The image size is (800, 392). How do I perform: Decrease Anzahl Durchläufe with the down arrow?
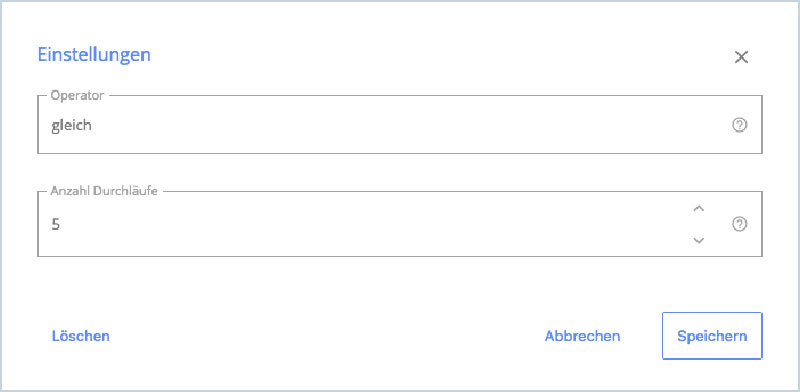[x=698, y=240]
